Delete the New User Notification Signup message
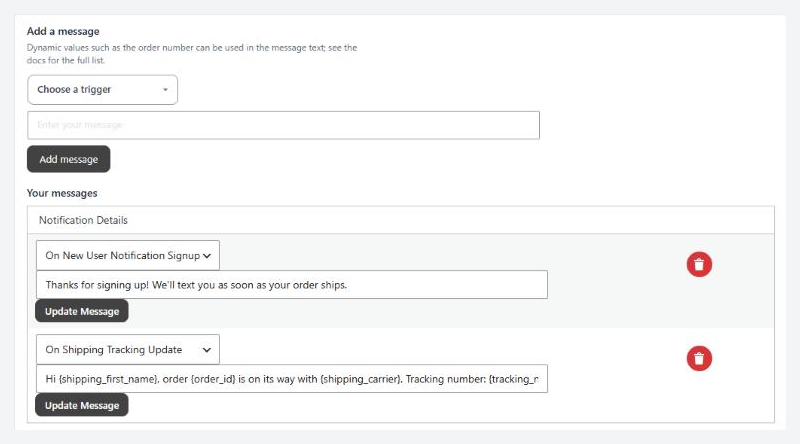800x444 pixels. [699, 264]
